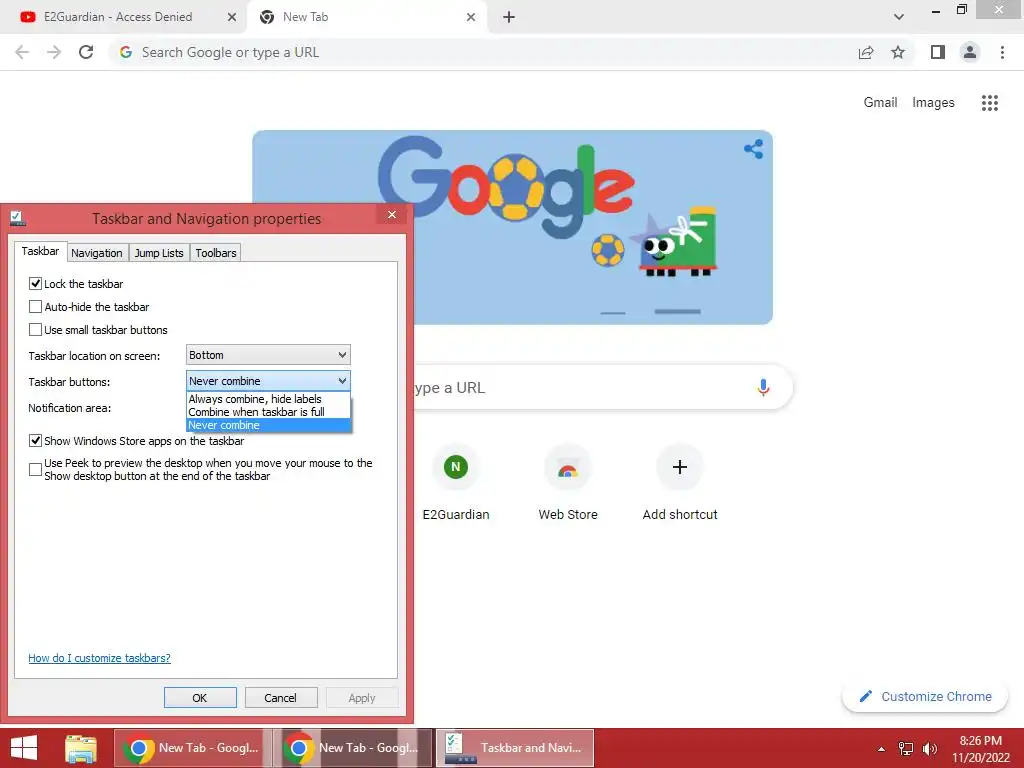Open the E2Guardian shortcut tile
The width and height of the screenshot is (1024, 768).
tap(456, 483)
